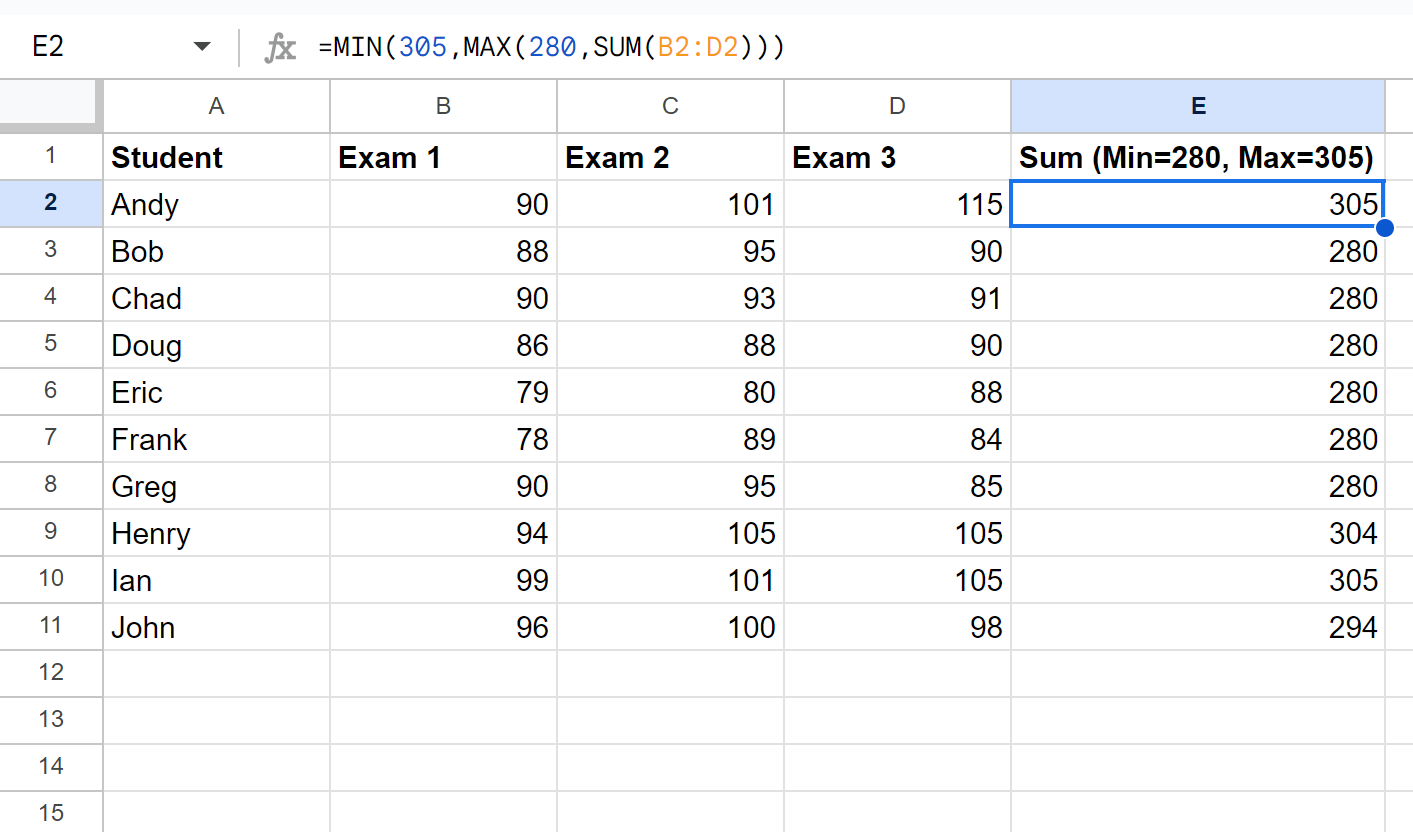Screen dimensions: 1413x832
Task: Click the fx function icon
Action: pyautogui.click(x=280, y=47)
